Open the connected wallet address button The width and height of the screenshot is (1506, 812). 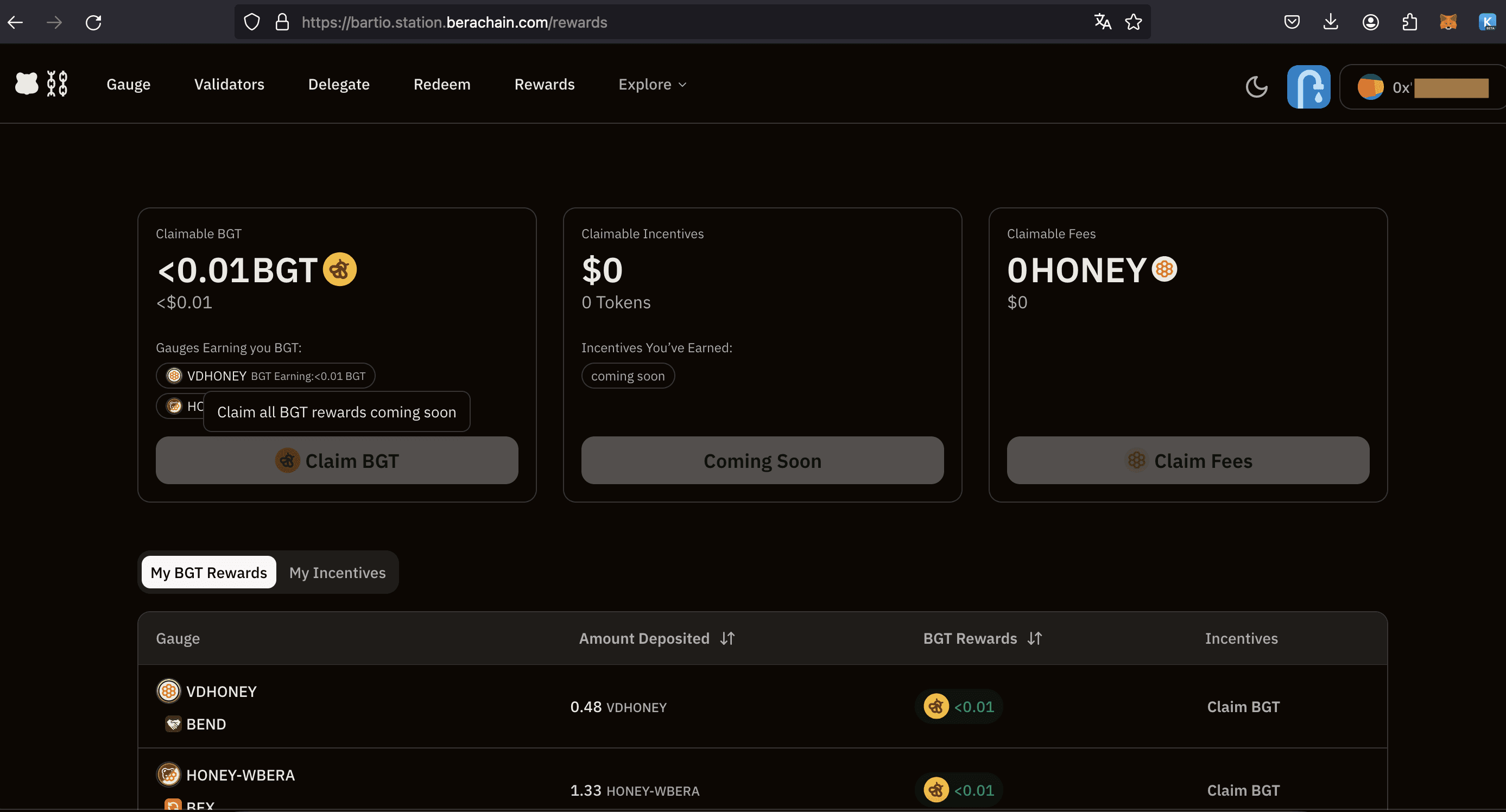pyautogui.click(x=1422, y=88)
